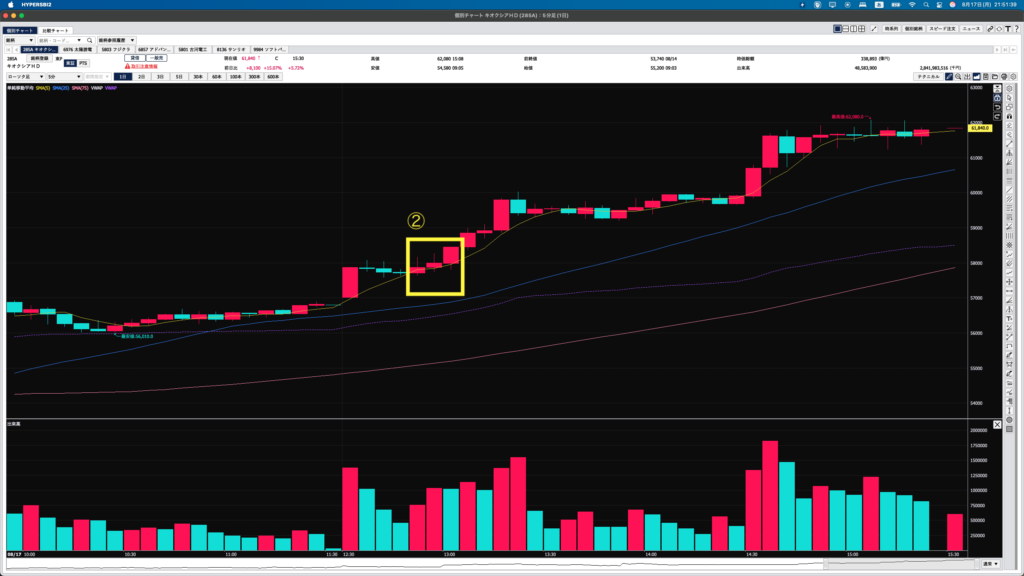Toggle the 東証 market button
The height and width of the screenshot is (576, 1024).
(71, 63)
